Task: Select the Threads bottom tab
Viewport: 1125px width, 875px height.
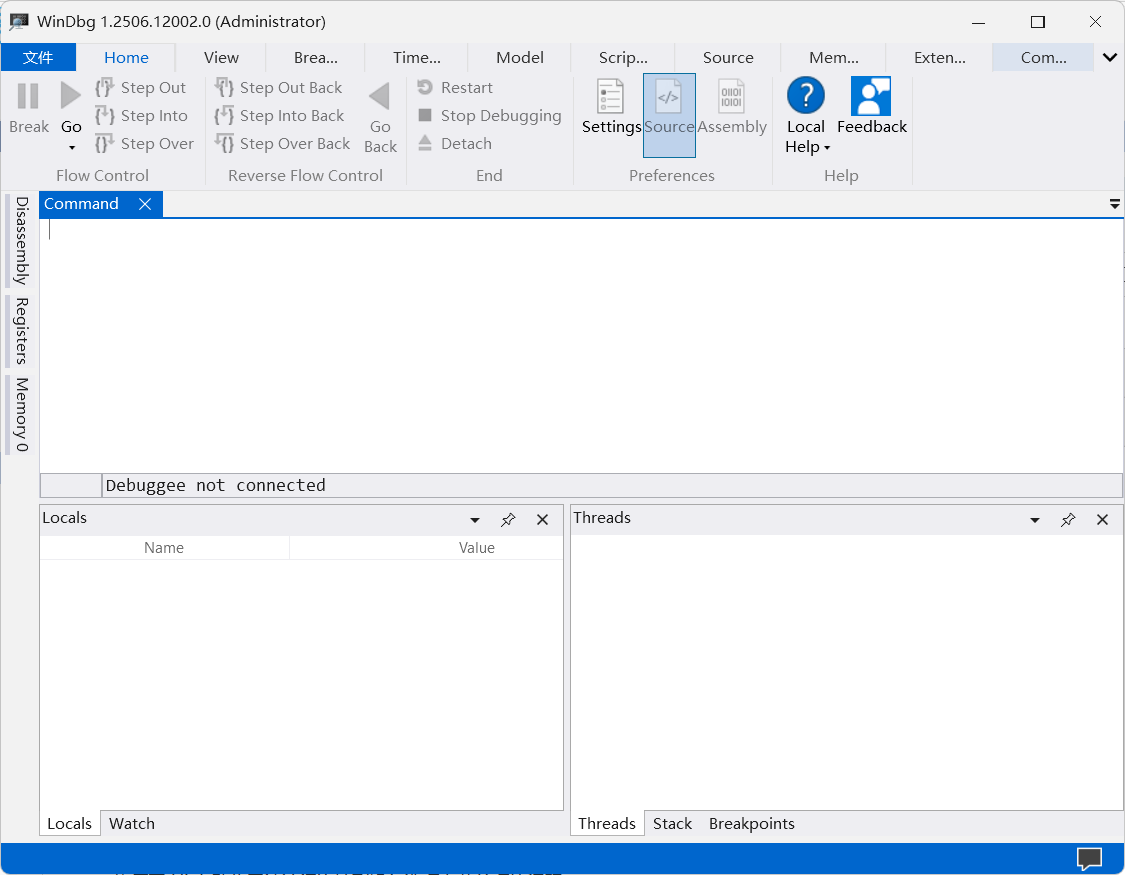Action: [x=607, y=824]
